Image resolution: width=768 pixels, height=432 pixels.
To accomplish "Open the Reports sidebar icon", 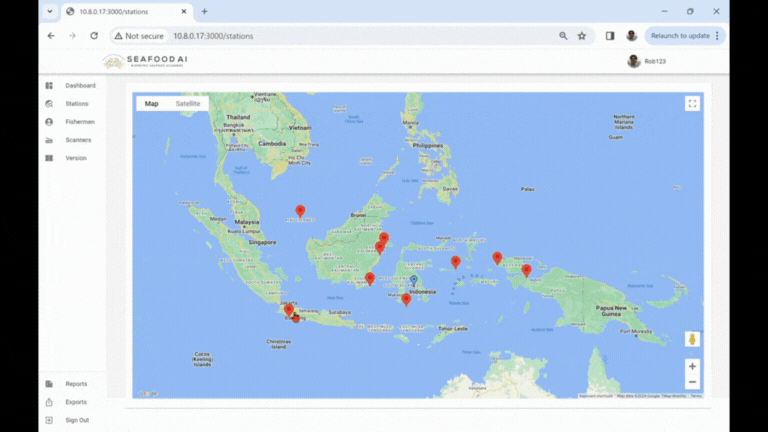I will (x=49, y=384).
